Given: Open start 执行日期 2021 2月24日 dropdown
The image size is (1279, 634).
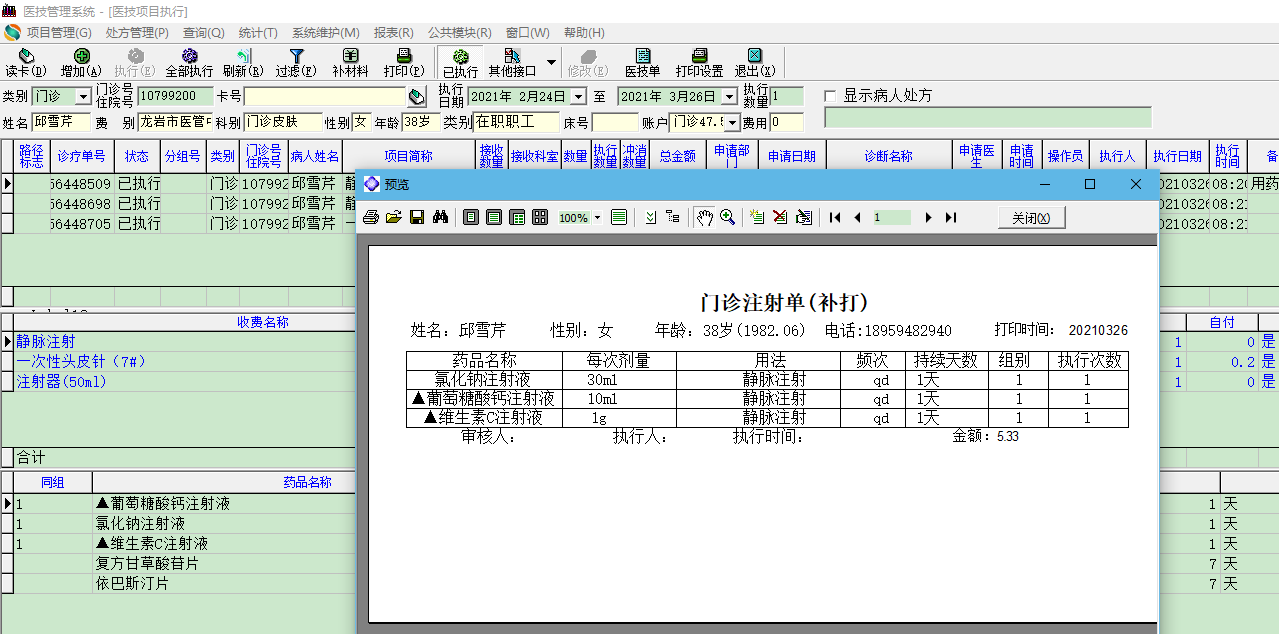Looking at the screenshot, I should click(578, 97).
